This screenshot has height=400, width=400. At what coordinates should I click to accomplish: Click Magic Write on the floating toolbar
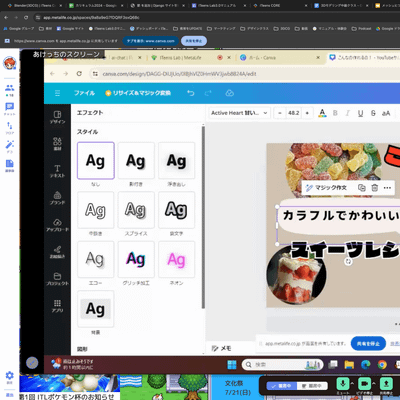(x=327, y=188)
